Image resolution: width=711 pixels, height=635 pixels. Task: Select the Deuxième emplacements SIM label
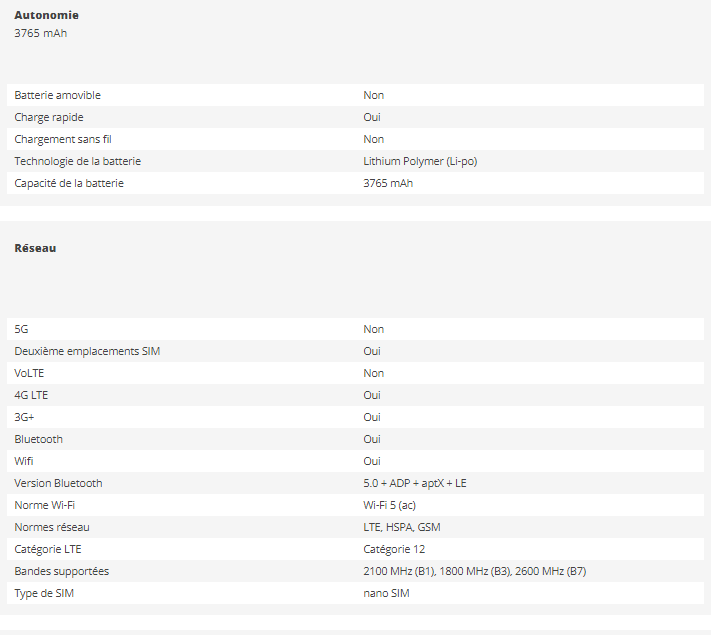87,351
